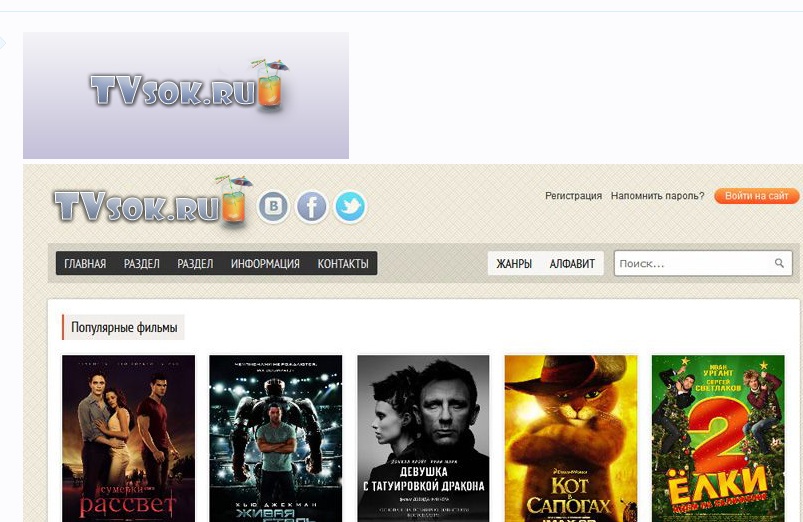803x522 pixels.
Task: Open Девушка с татуировкой дракона poster
Action: coord(423,439)
